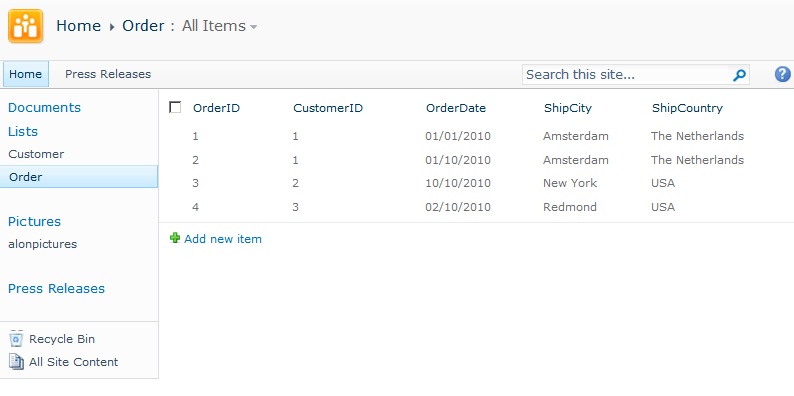This screenshot has height=396, width=794.
Task: Click the breadcrumb arrow after Home
Action: pyautogui.click(x=112, y=27)
